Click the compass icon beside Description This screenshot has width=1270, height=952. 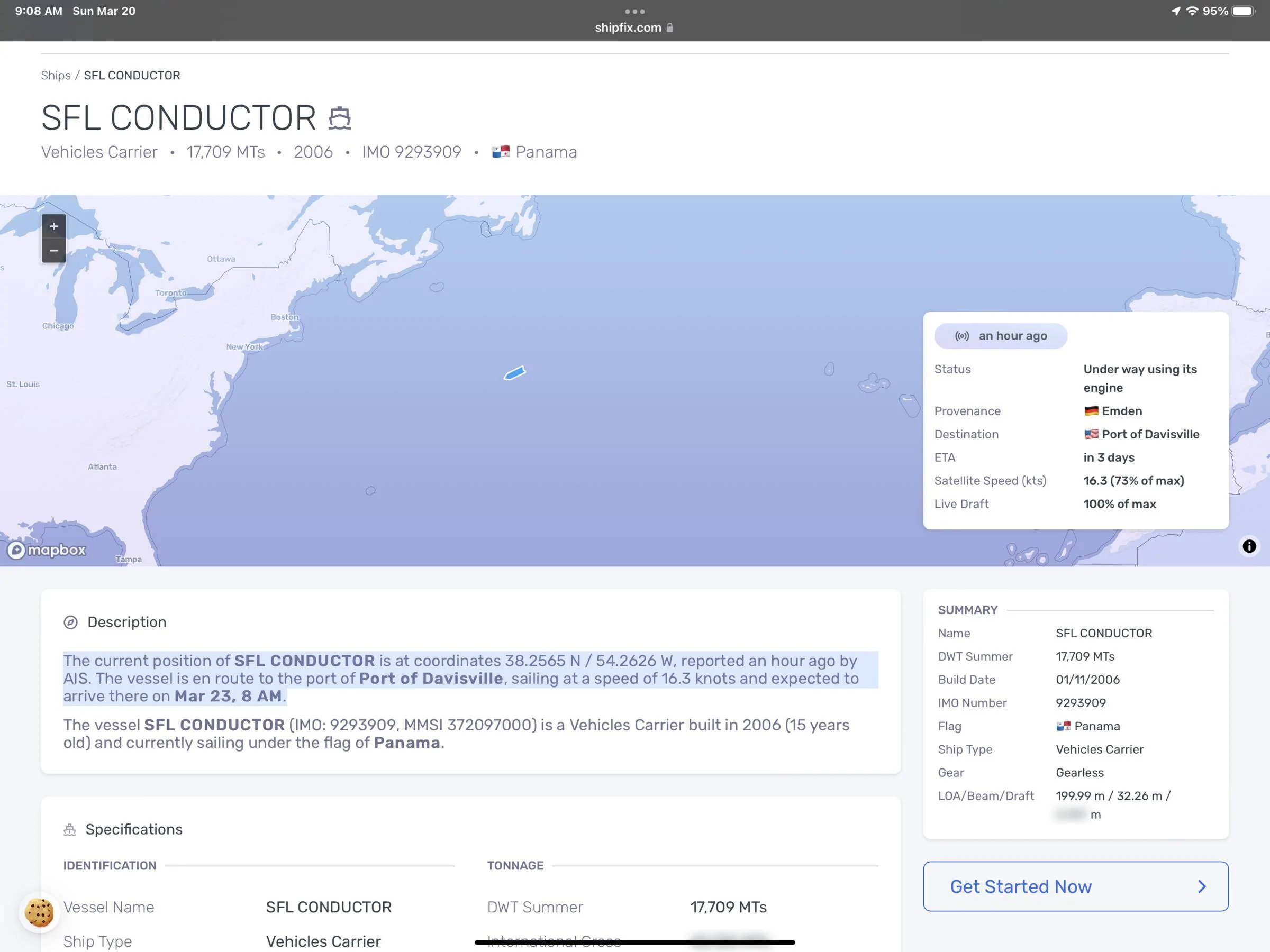pos(70,623)
